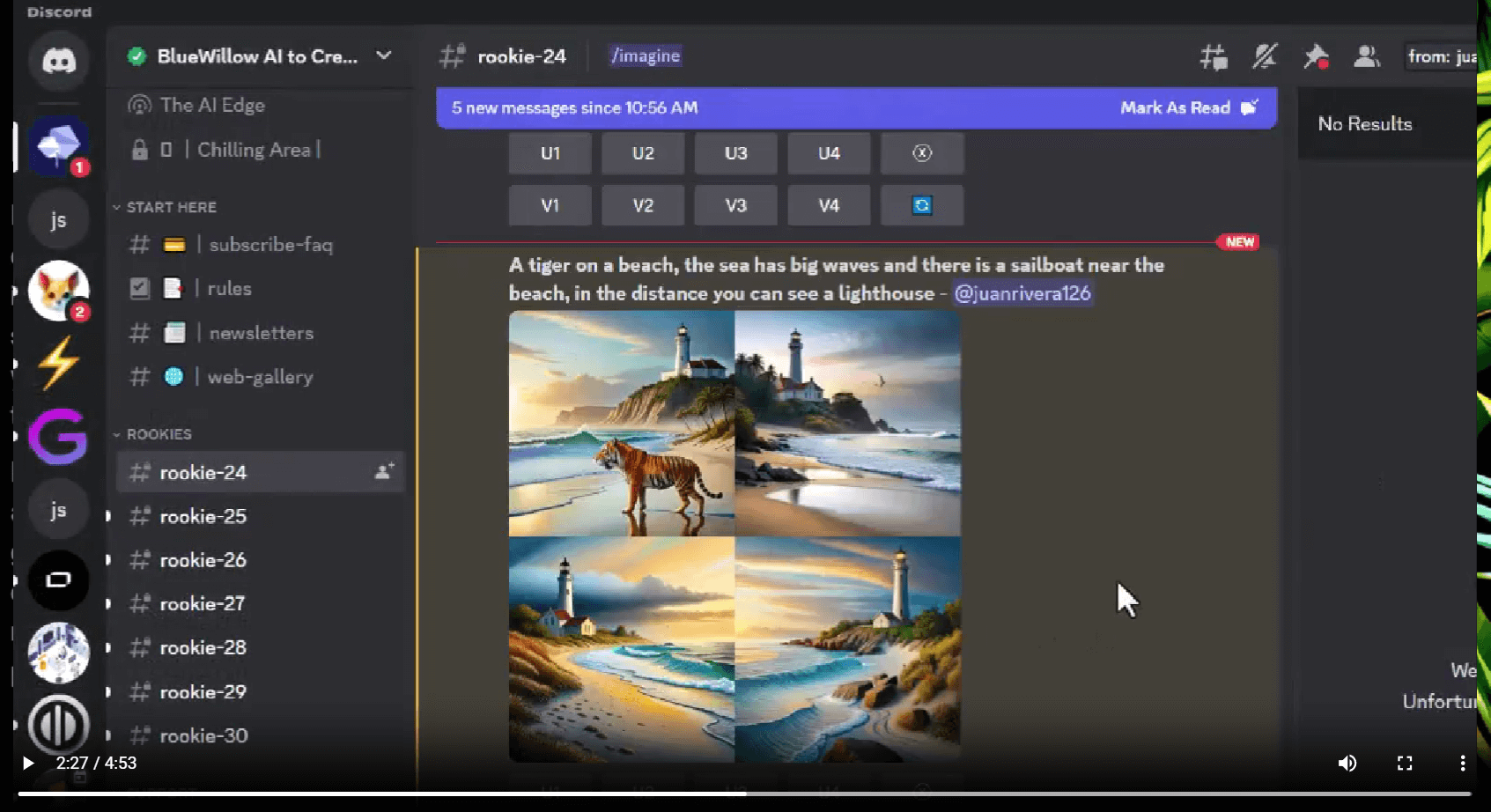Open pinned messages icon

click(x=1316, y=57)
